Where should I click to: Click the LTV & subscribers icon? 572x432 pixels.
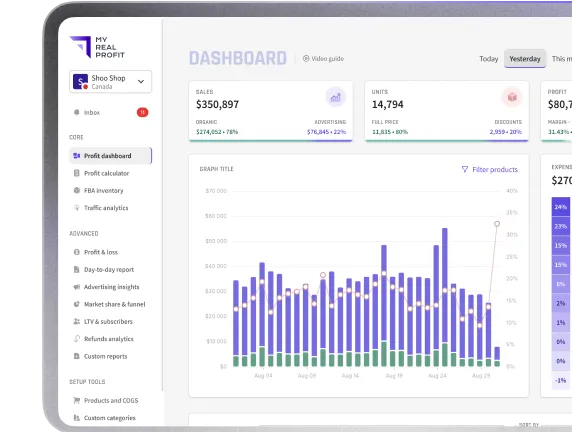[x=77, y=321]
